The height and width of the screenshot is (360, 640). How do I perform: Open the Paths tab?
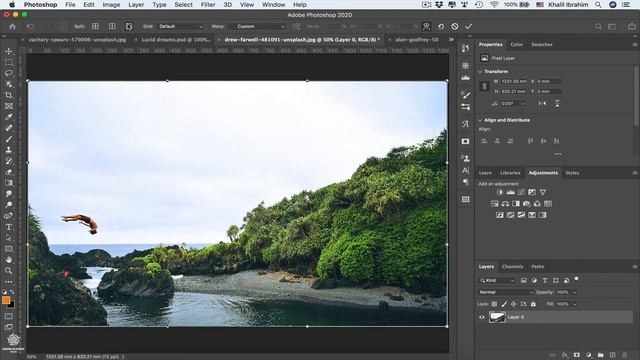coord(538,267)
